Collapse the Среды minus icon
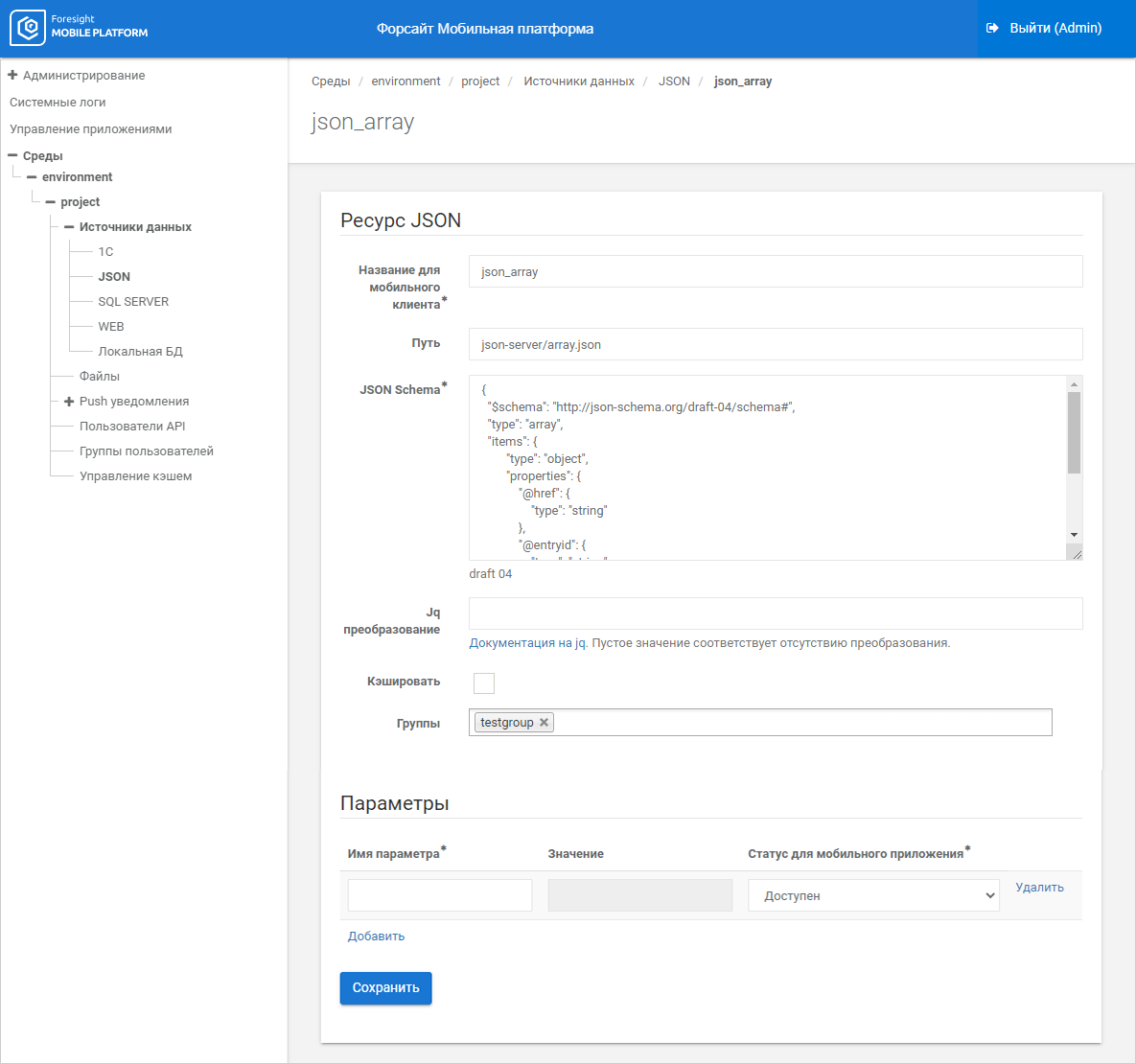This screenshot has height=1064, width=1136. (12, 155)
